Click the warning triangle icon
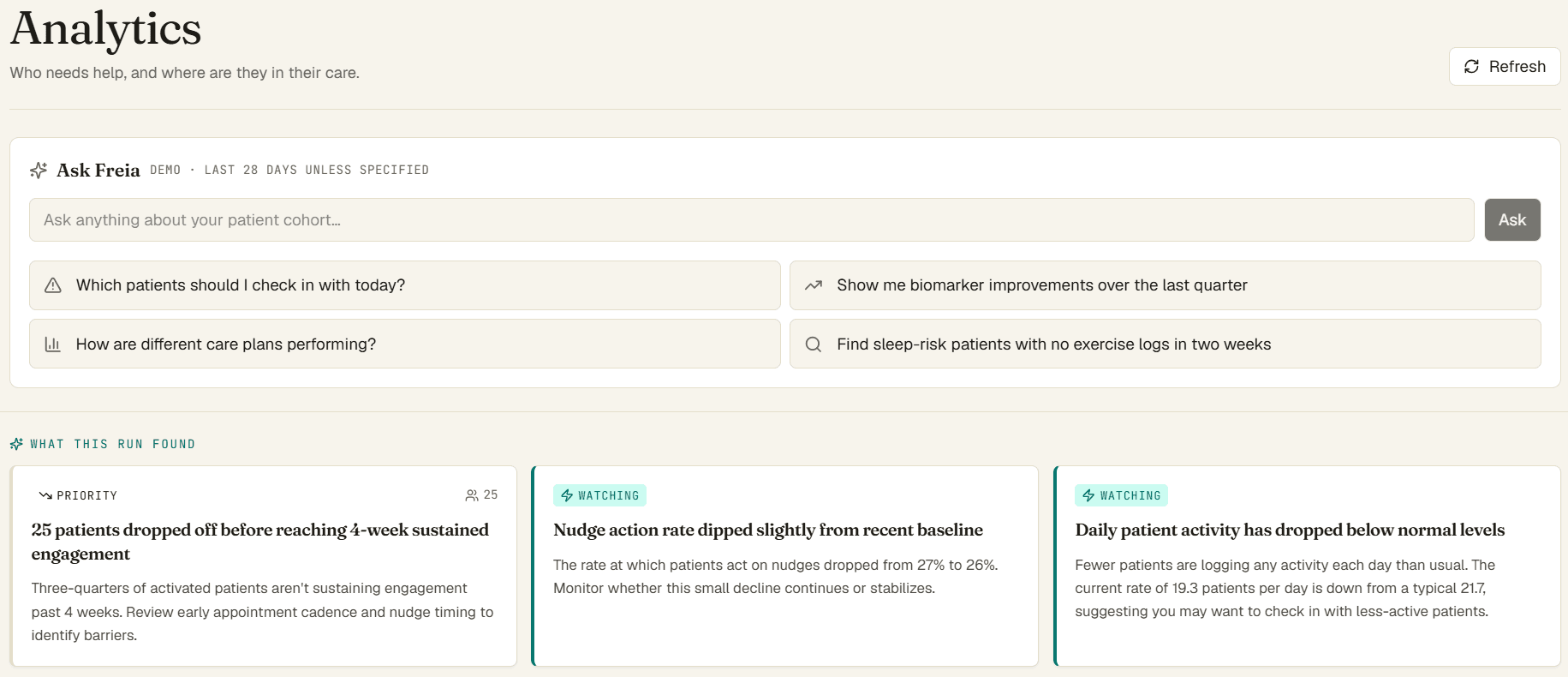The width and height of the screenshot is (1568, 677). click(x=53, y=285)
